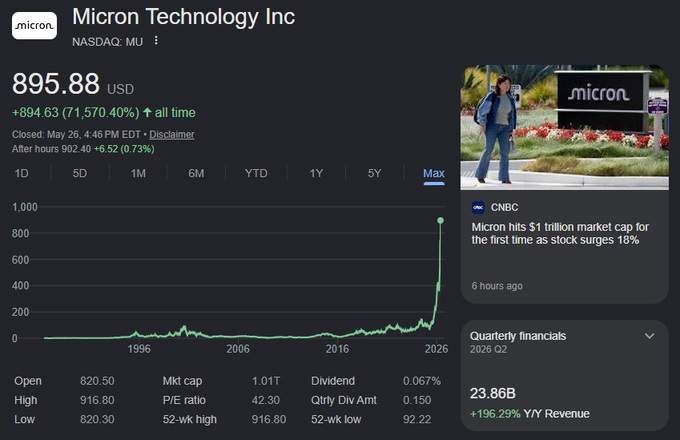Screen dimensions: 680x440
Task: Click the CNBC source logo icon
Action: pos(478,207)
